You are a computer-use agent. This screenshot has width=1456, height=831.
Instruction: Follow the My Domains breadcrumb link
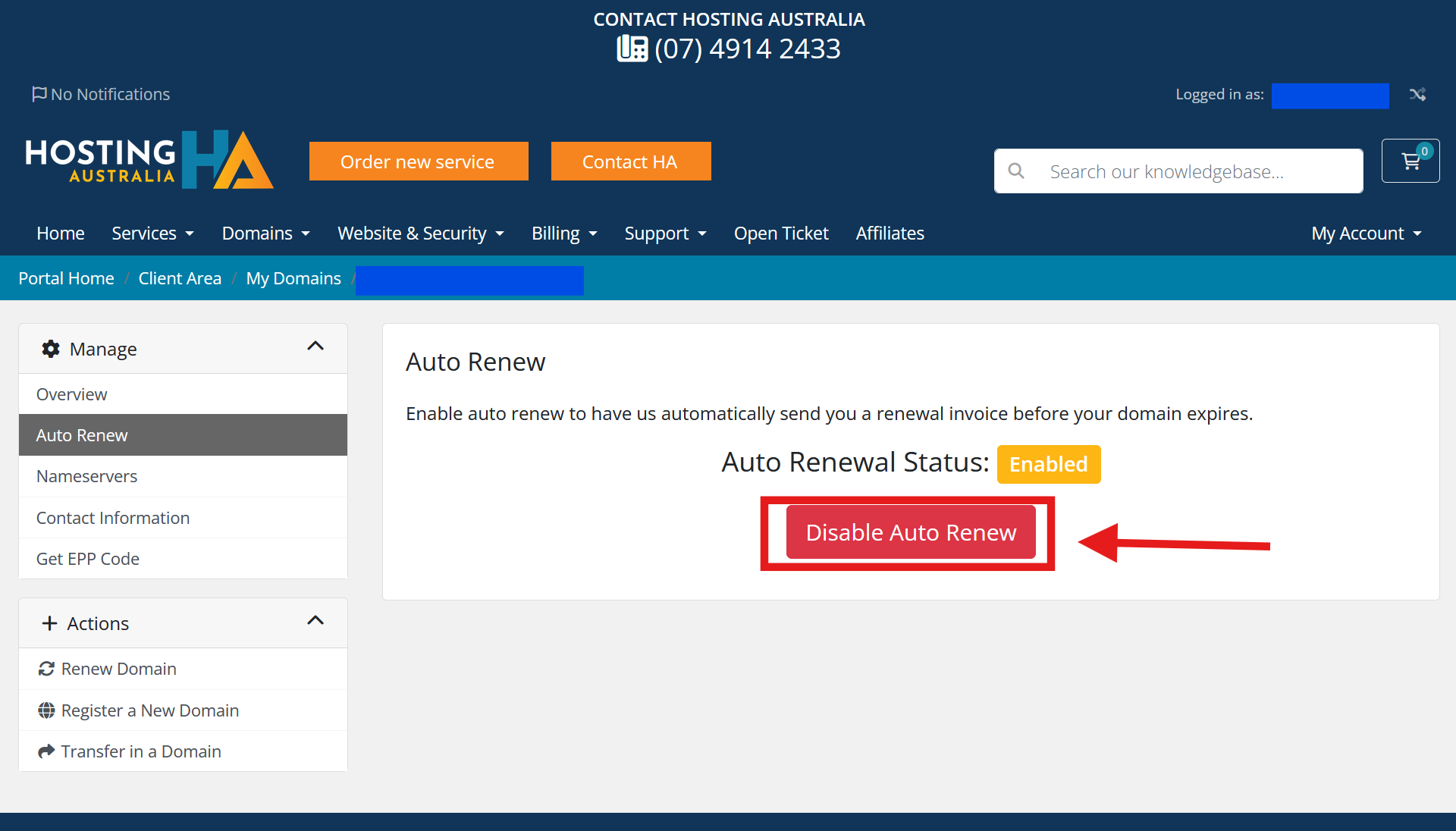(293, 278)
